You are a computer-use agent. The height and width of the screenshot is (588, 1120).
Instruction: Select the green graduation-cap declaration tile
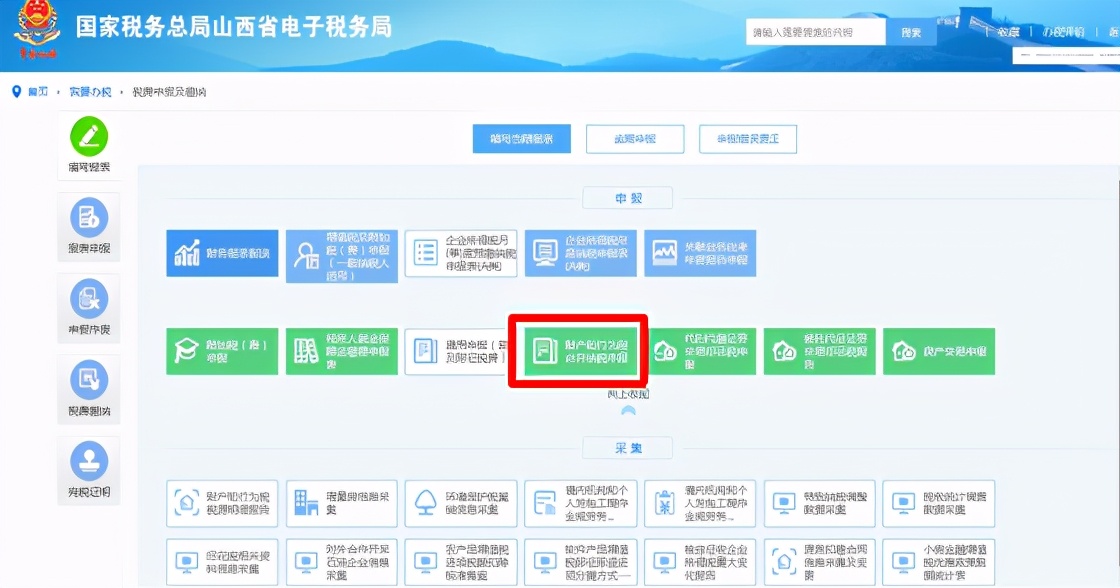pyautogui.click(x=221, y=351)
